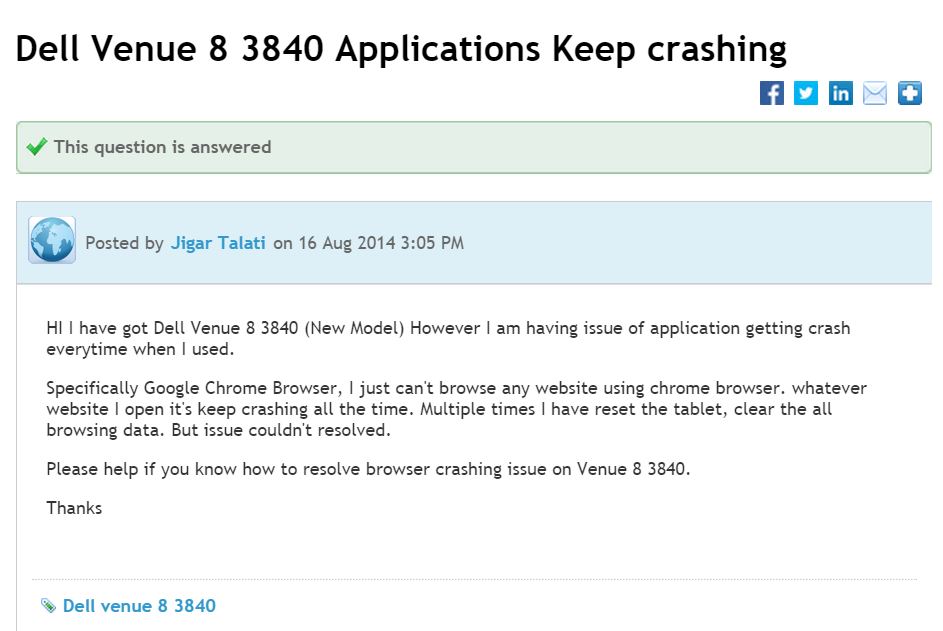This screenshot has height=631, width=943.
Task: Click the 'Posted by' label
Action: click(x=124, y=243)
